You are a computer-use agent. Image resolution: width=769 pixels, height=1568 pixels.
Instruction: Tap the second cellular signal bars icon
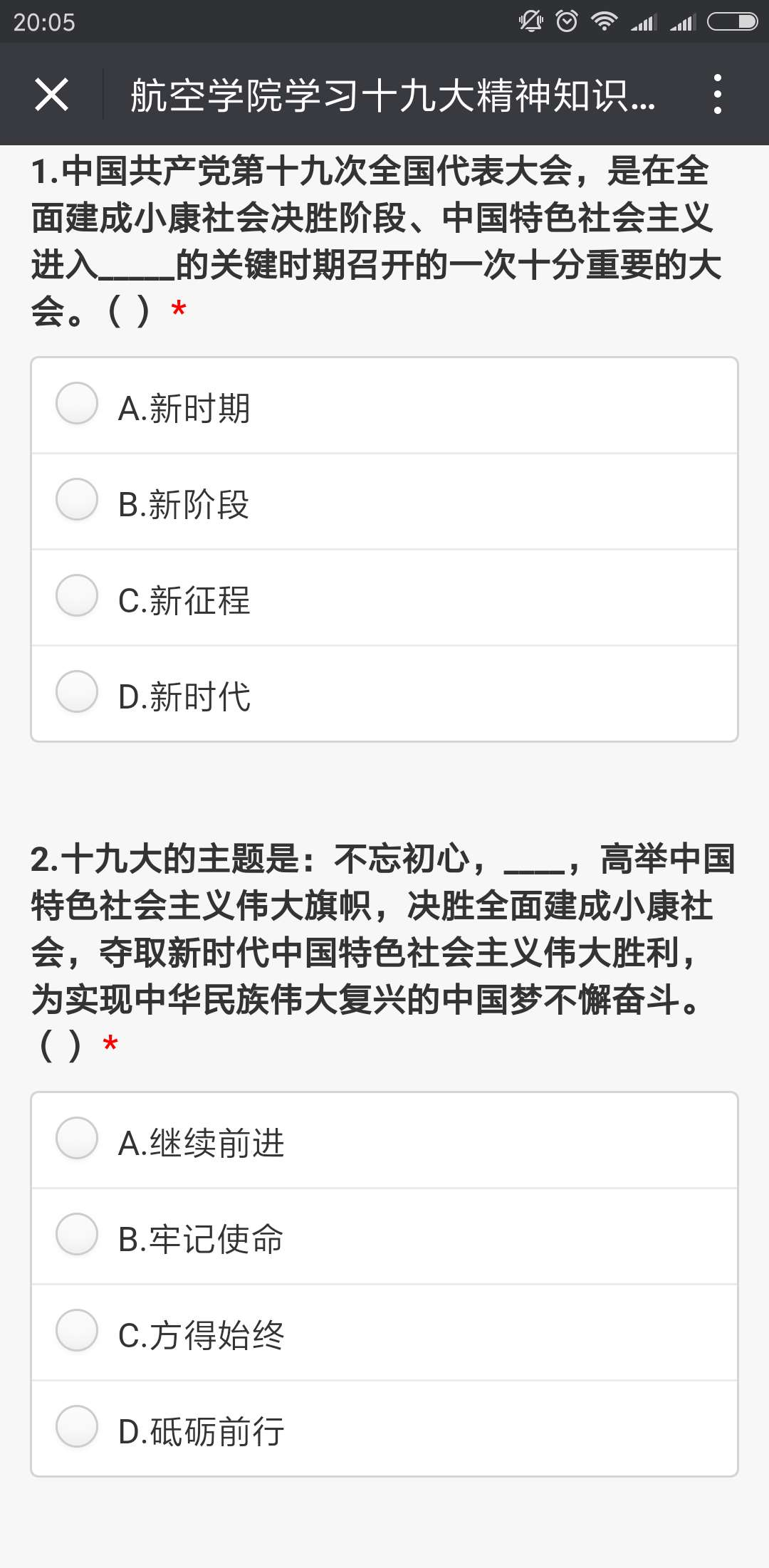pyautogui.click(x=682, y=23)
